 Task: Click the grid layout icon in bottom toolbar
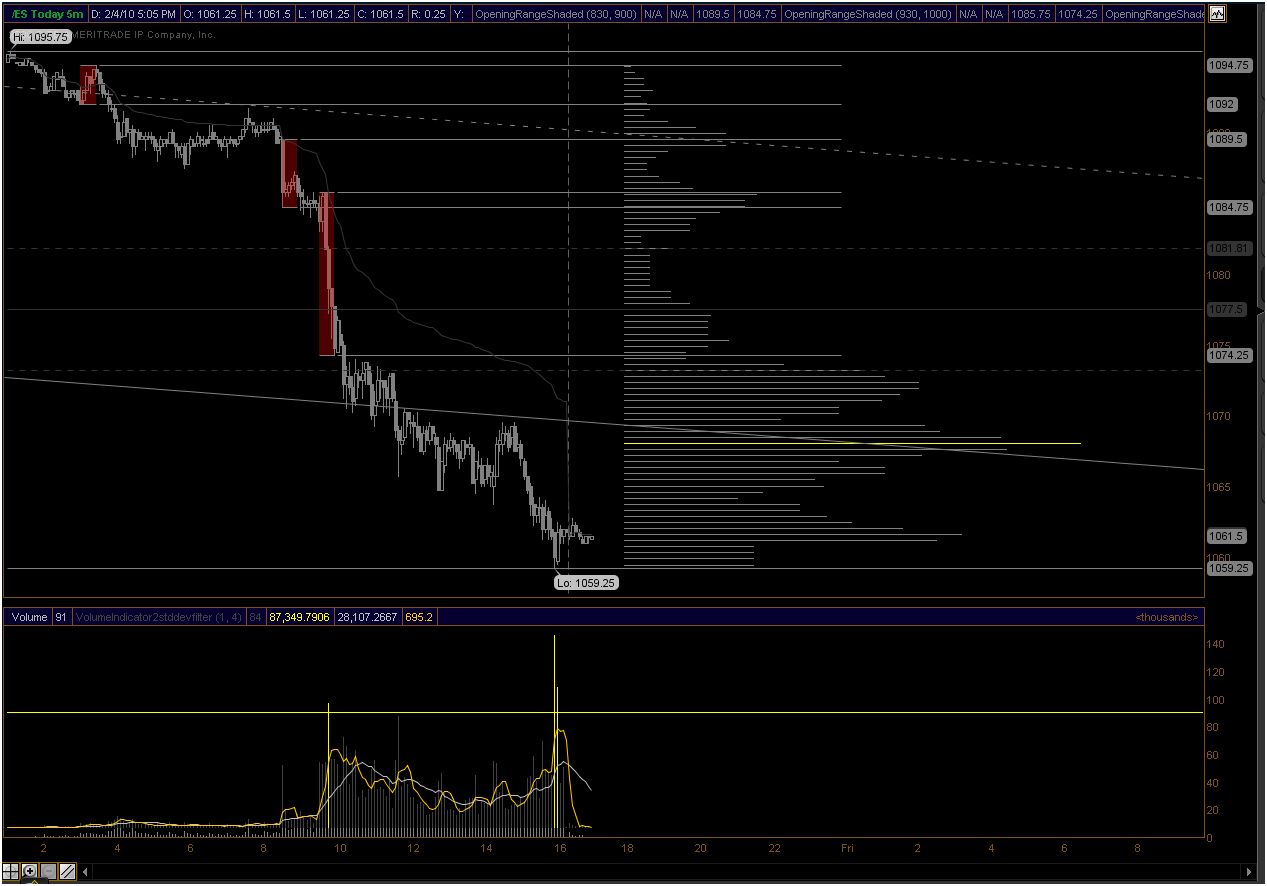tap(11, 871)
